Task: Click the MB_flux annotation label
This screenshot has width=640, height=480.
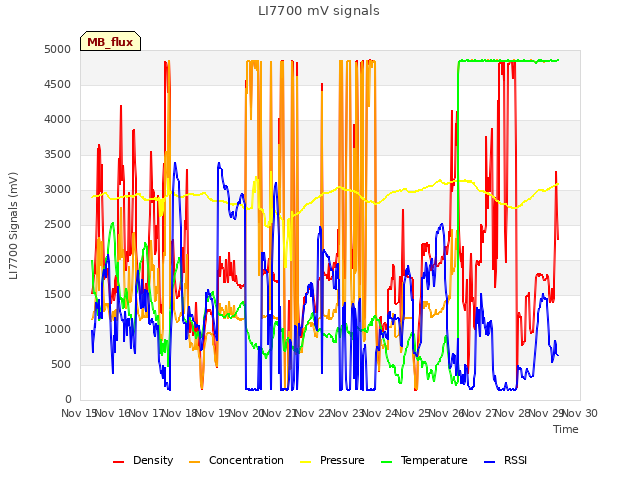Action: click(110, 41)
